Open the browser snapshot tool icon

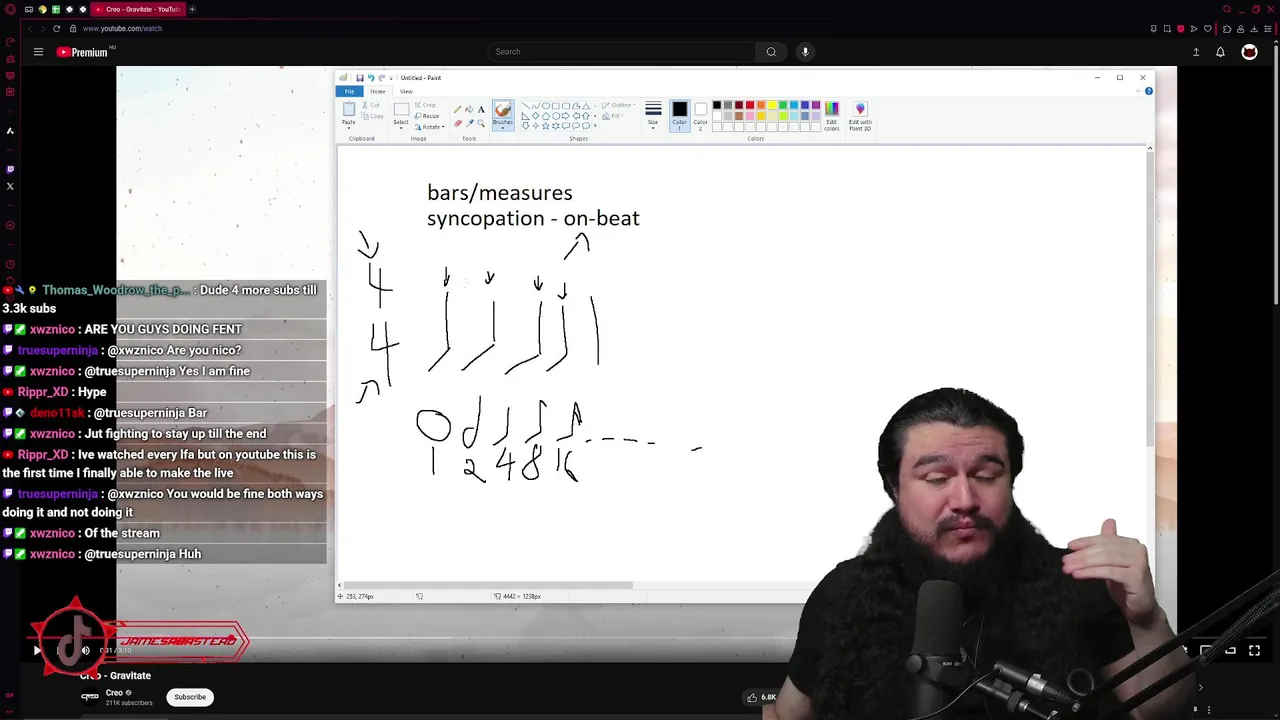tap(1167, 28)
